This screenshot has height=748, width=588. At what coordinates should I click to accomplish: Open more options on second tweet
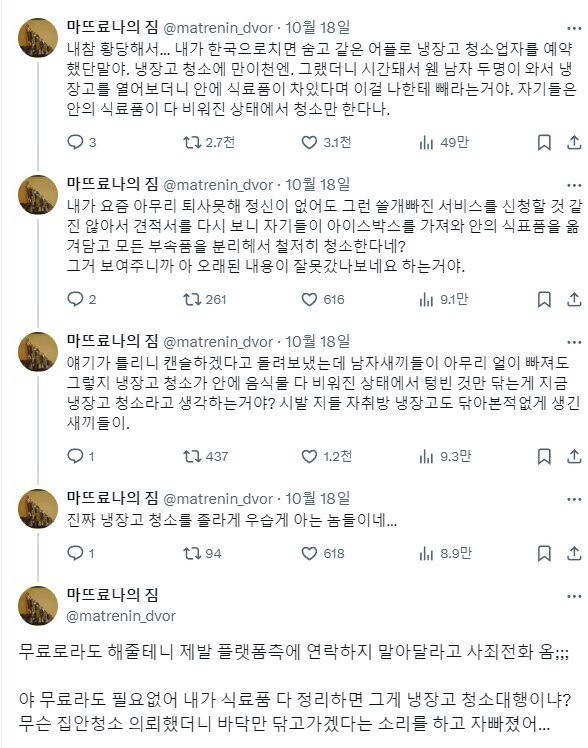(574, 186)
